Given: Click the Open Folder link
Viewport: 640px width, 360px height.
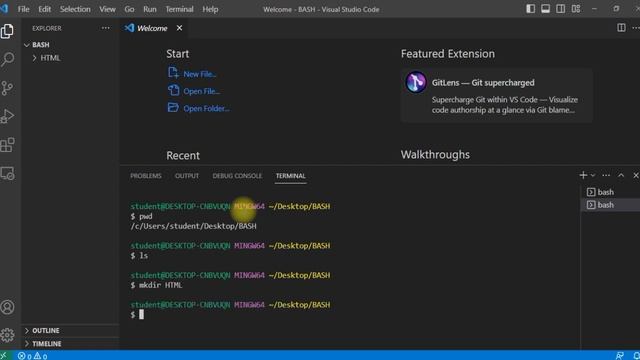Looking at the screenshot, I should [x=206, y=108].
